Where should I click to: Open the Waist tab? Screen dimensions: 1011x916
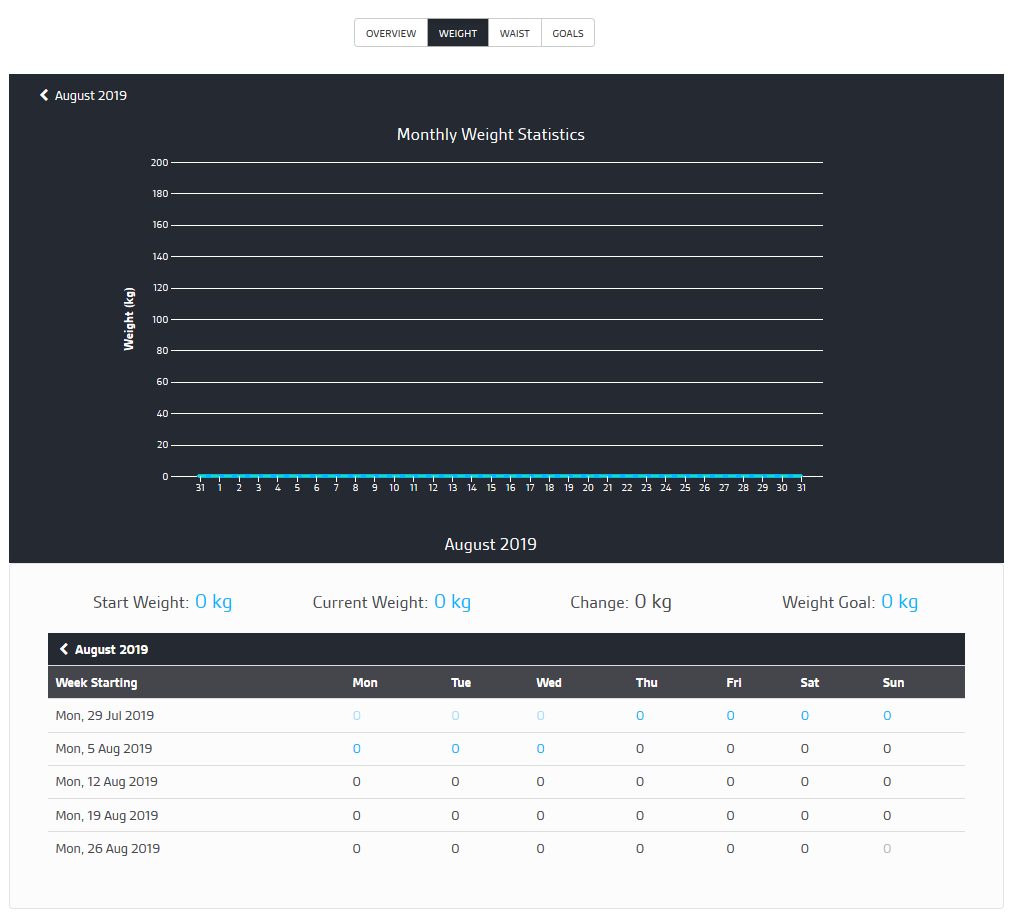point(515,33)
